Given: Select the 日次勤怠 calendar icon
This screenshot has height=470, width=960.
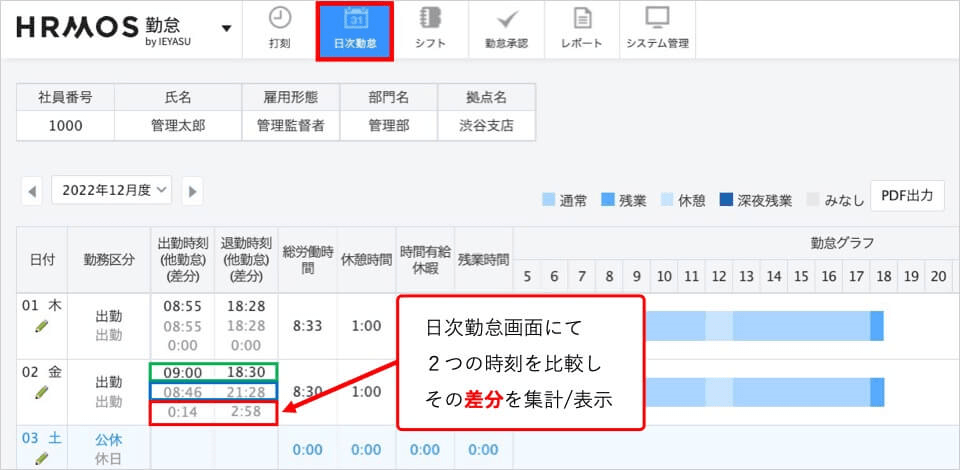Looking at the screenshot, I should coord(354,19).
